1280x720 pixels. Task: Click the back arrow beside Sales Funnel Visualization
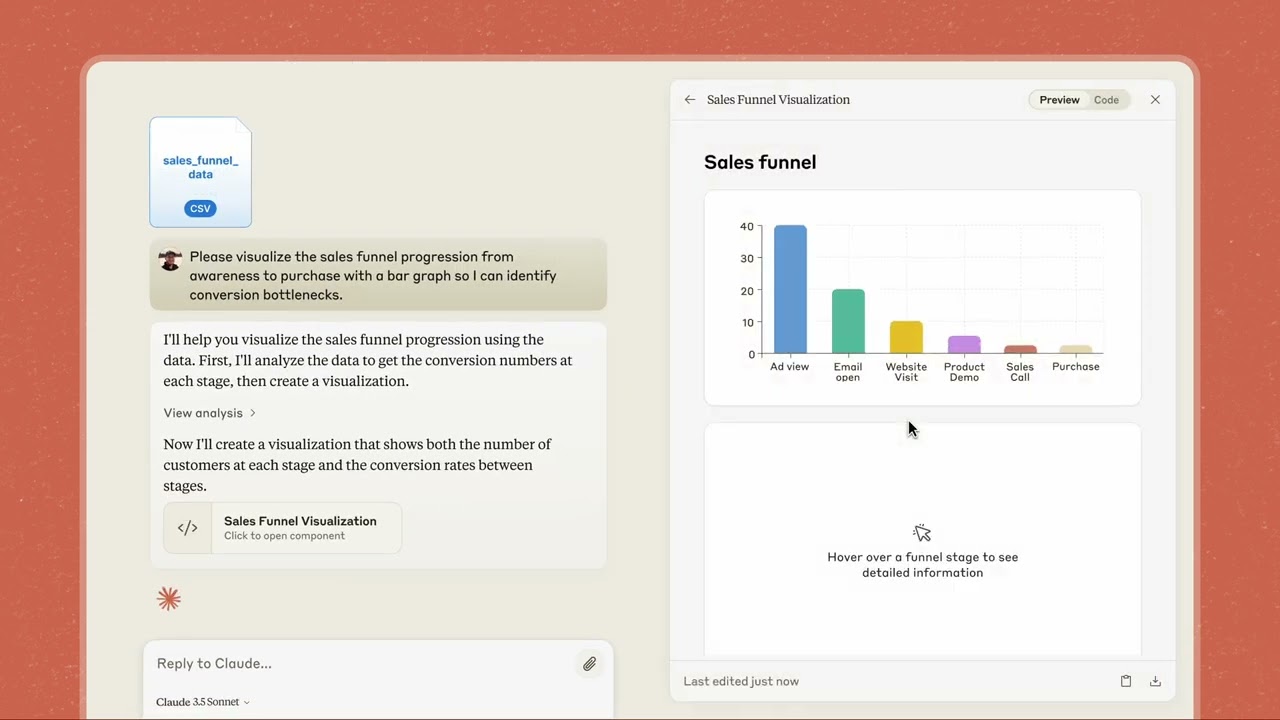point(689,100)
